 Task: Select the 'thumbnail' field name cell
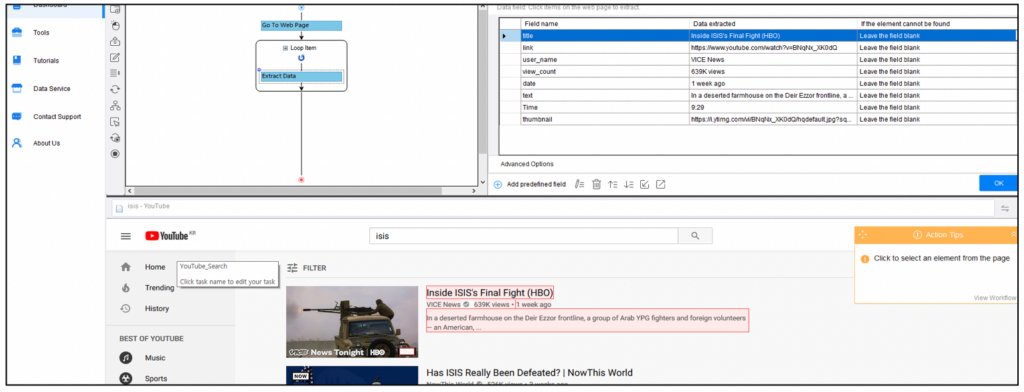coord(605,120)
